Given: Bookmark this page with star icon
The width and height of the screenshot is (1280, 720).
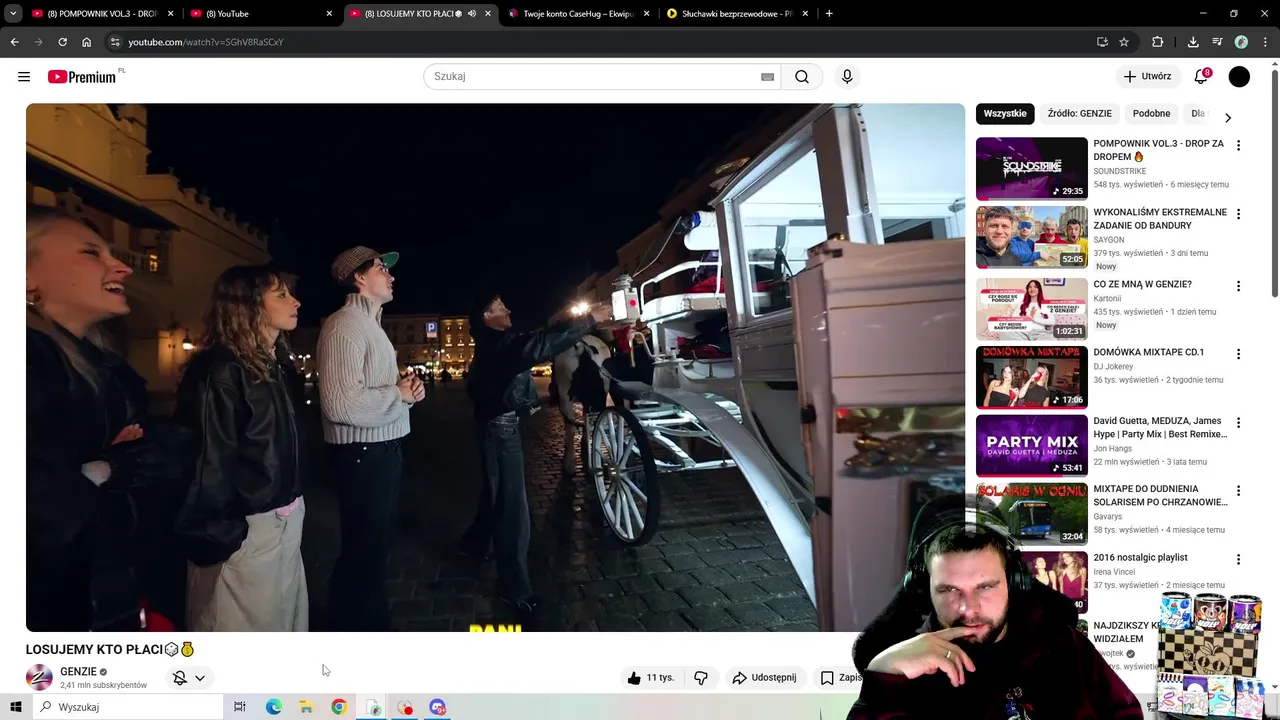Looking at the screenshot, I should tap(1124, 42).
